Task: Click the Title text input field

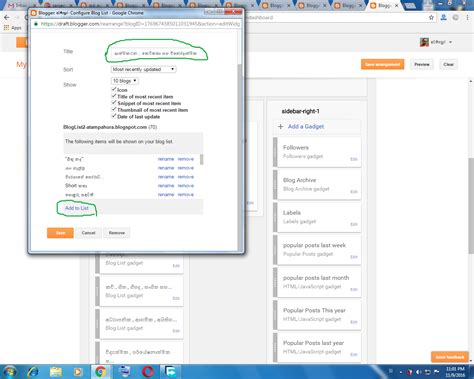Action: pyautogui.click(x=156, y=53)
